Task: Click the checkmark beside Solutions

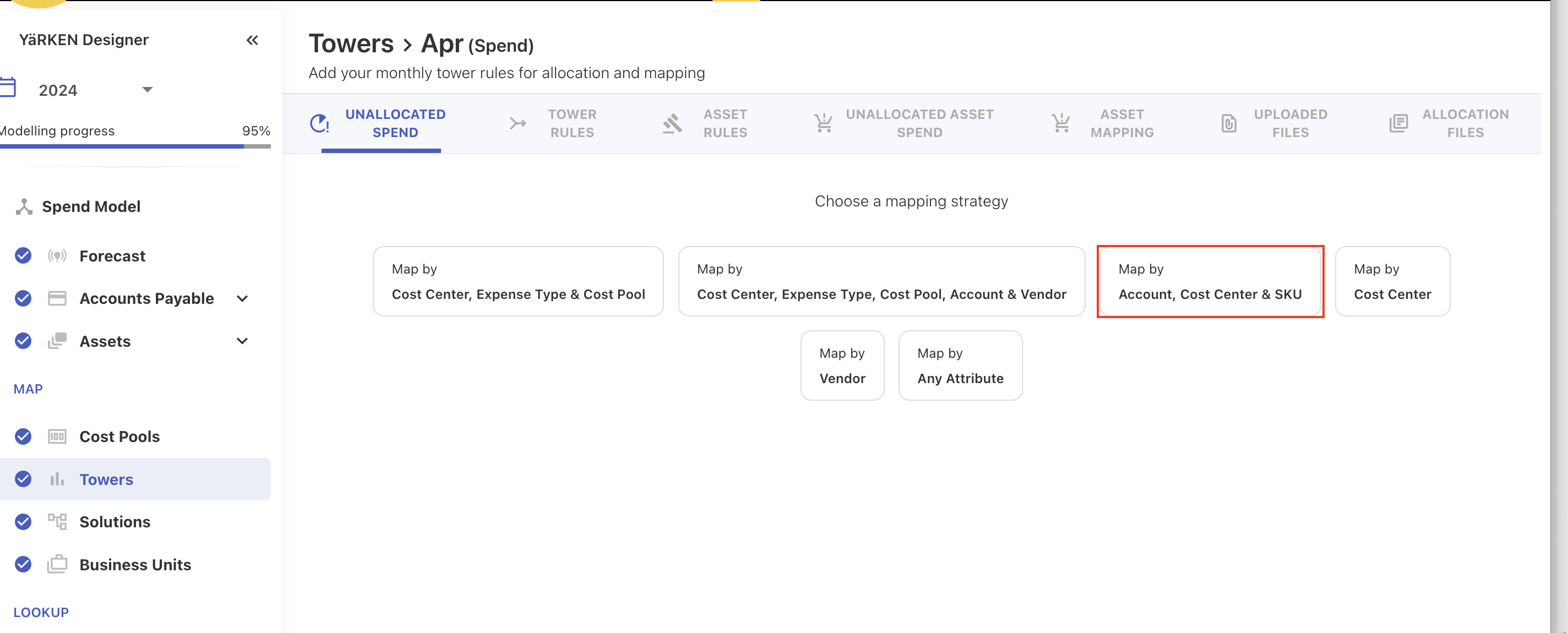Action: (x=23, y=522)
